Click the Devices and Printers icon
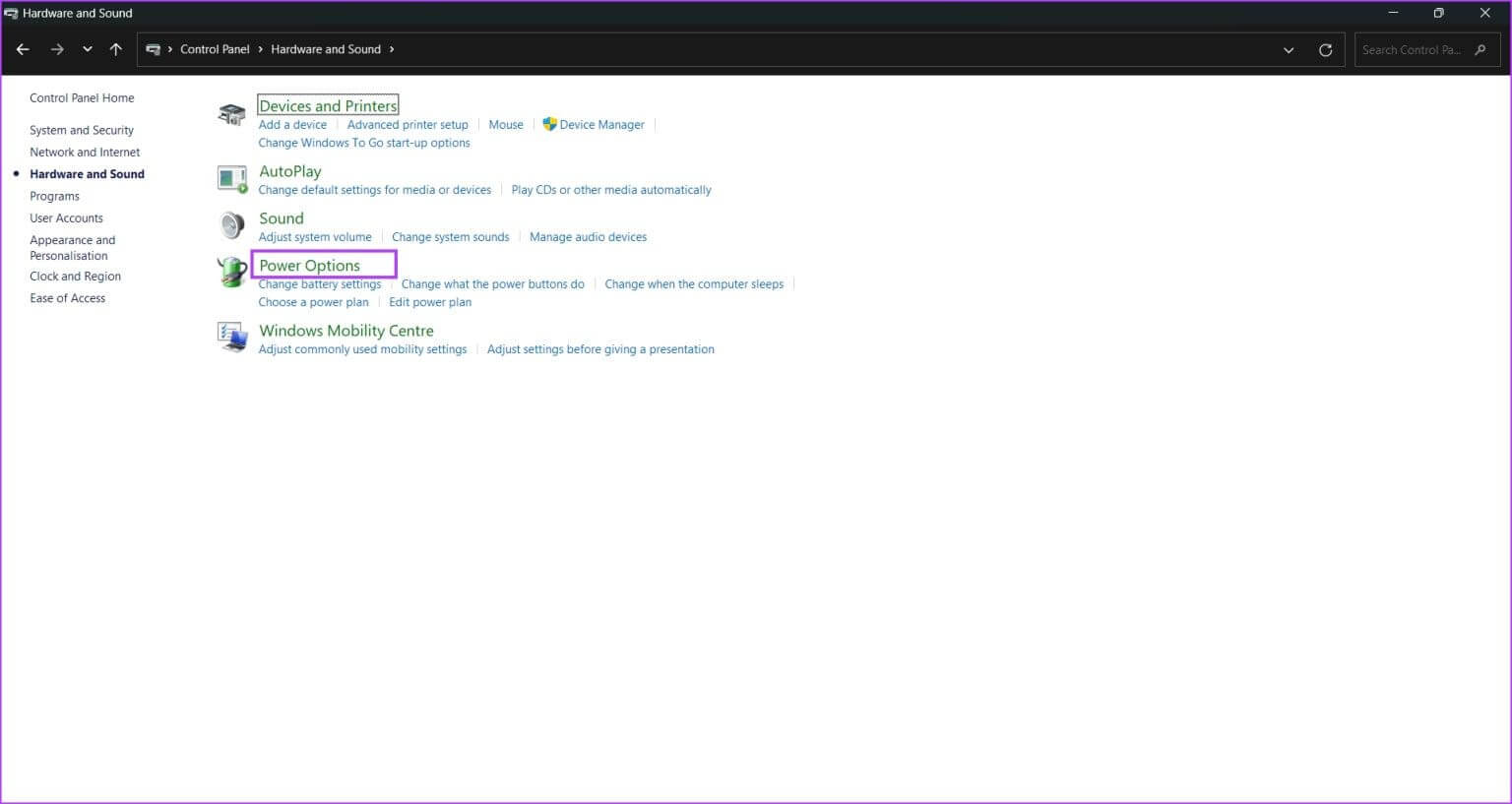1512x804 pixels. pyautogui.click(x=231, y=114)
